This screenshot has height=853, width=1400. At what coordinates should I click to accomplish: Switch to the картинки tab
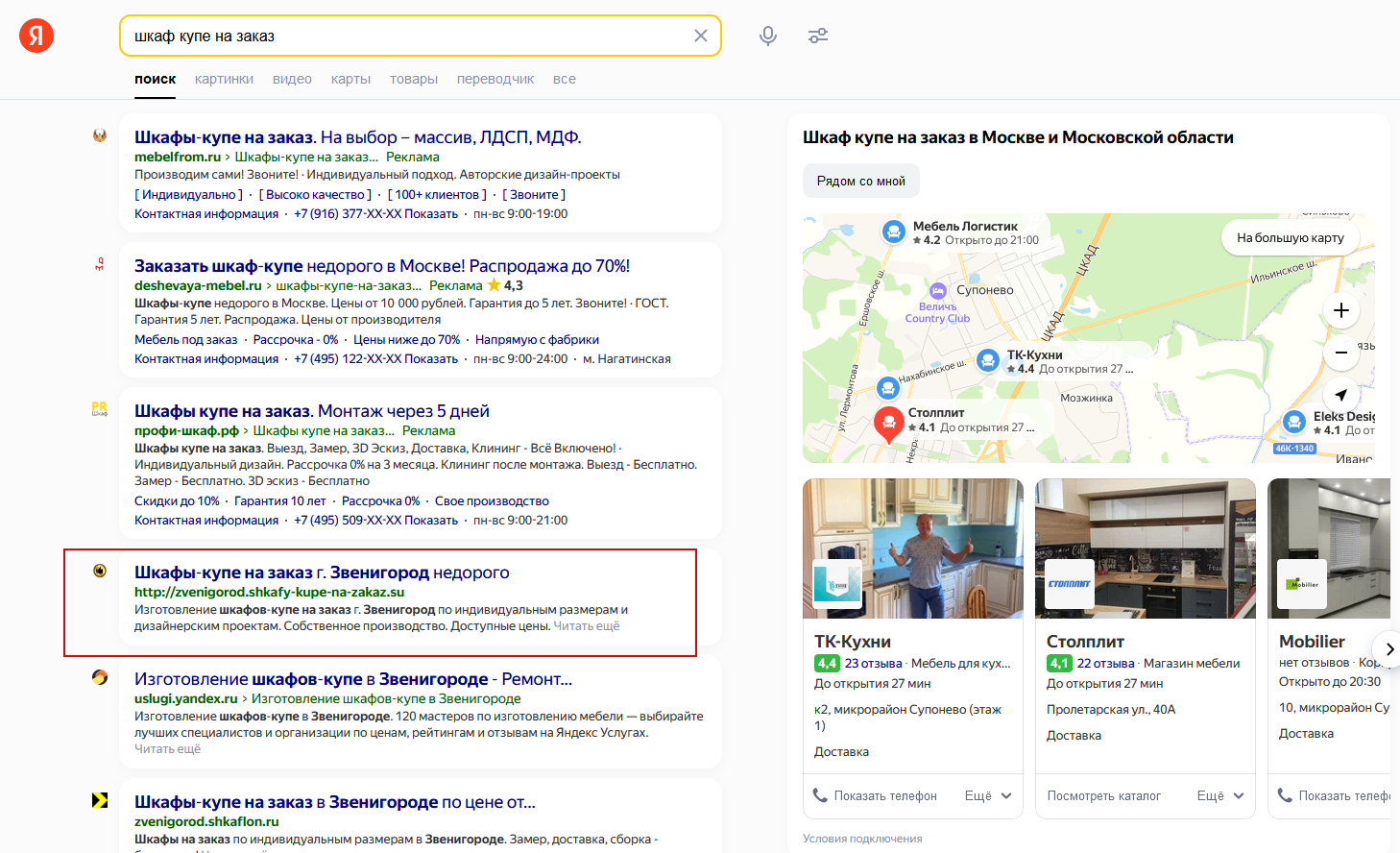[224, 79]
